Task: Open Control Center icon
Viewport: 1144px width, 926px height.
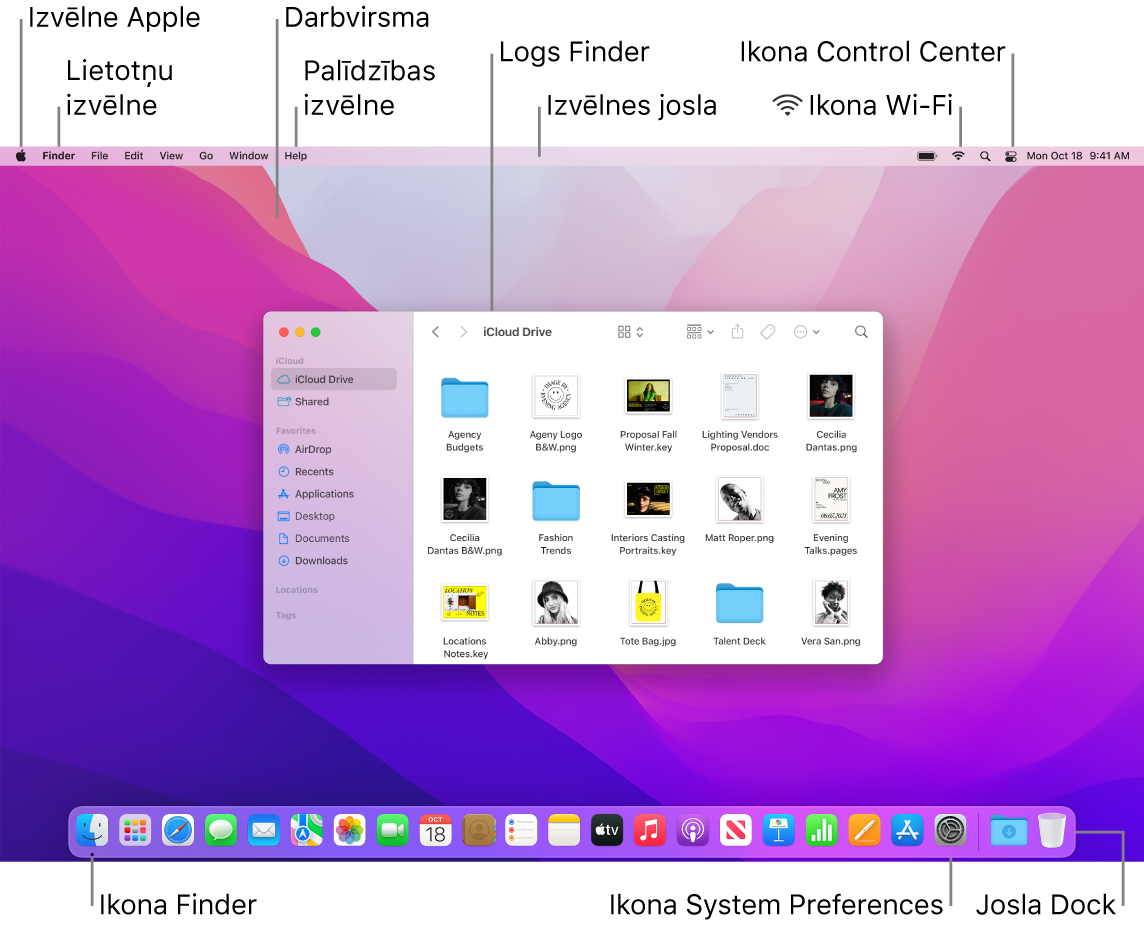Action: [1010, 155]
